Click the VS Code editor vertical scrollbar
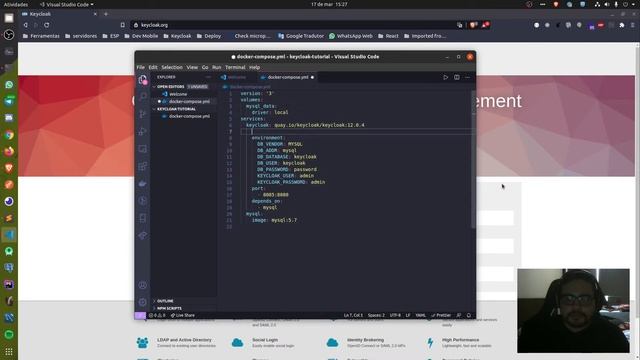640x360 pixels. [473, 159]
